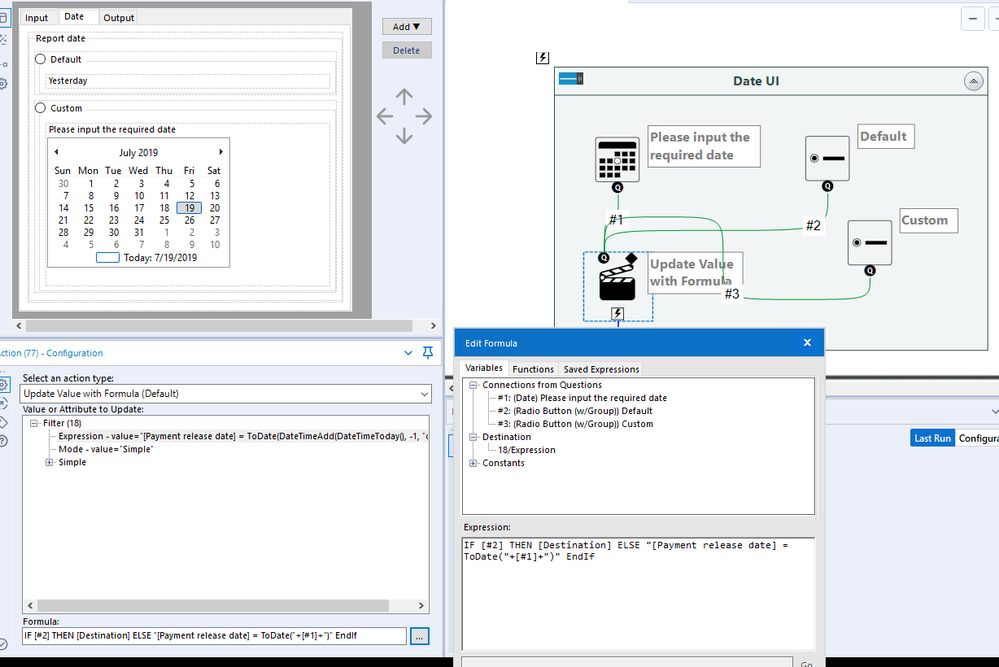Select the Custom radio button tool on canvas

click(869, 243)
